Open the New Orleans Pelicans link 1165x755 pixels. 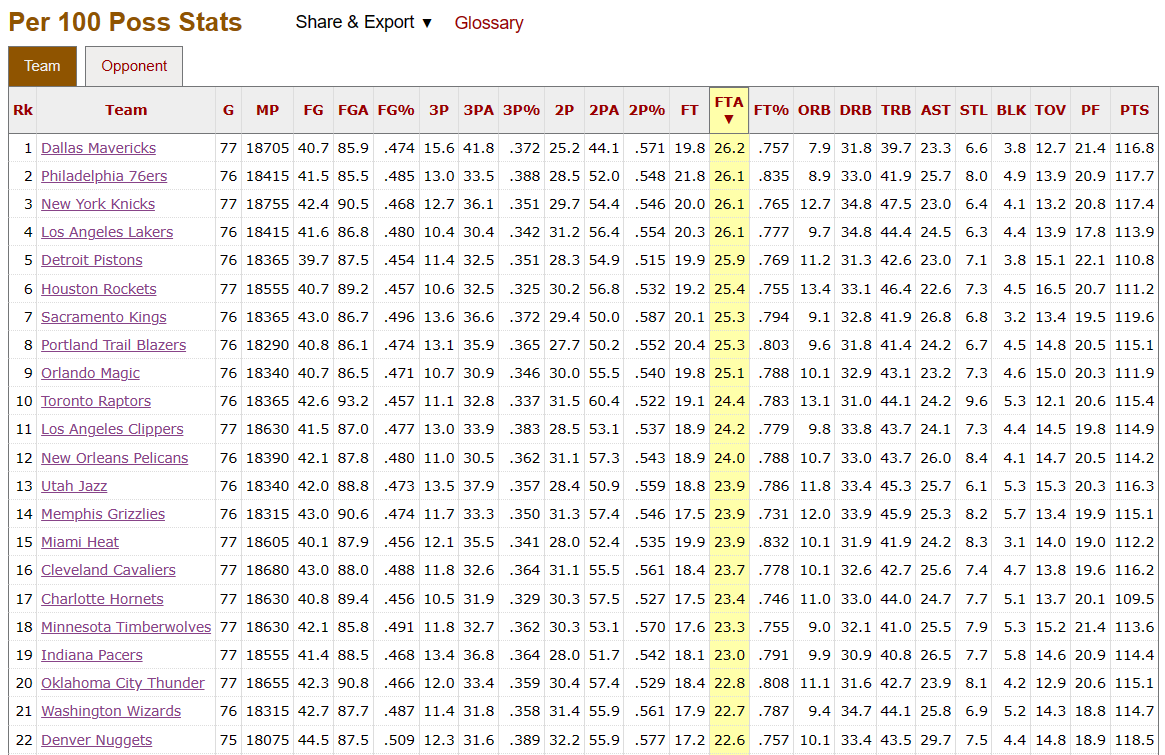tap(114, 458)
